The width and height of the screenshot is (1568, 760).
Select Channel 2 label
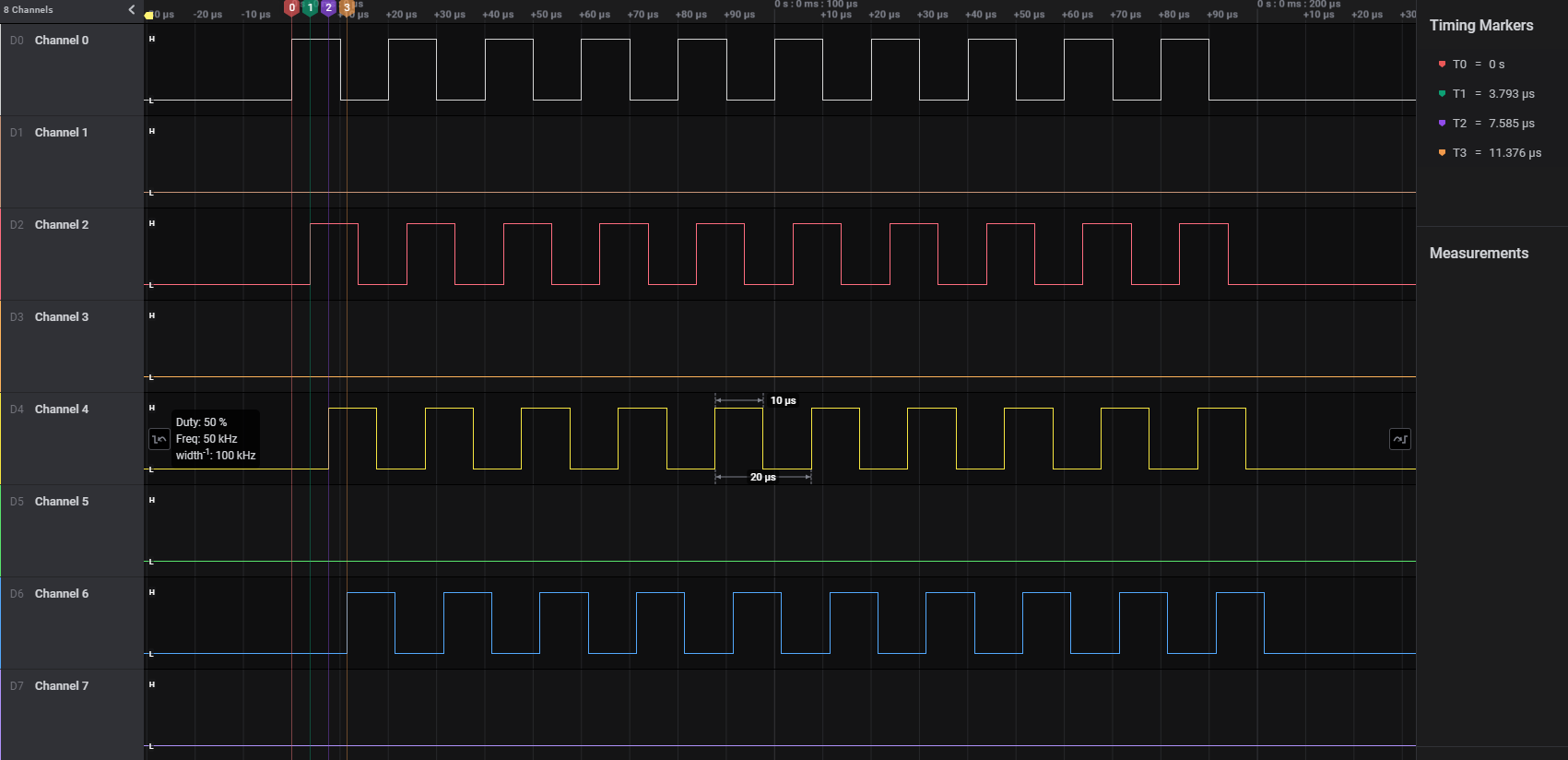pyautogui.click(x=62, y=225)
